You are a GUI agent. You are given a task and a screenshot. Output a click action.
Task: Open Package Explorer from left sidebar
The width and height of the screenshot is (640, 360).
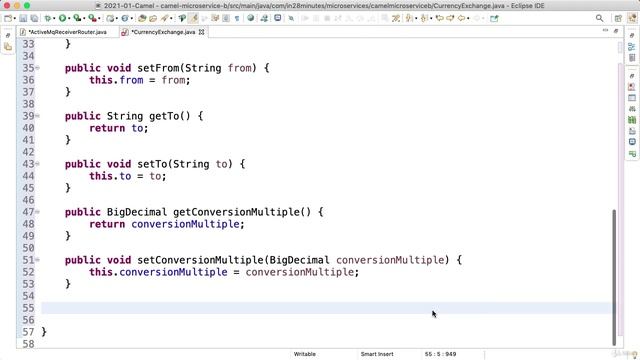(8, 47)
